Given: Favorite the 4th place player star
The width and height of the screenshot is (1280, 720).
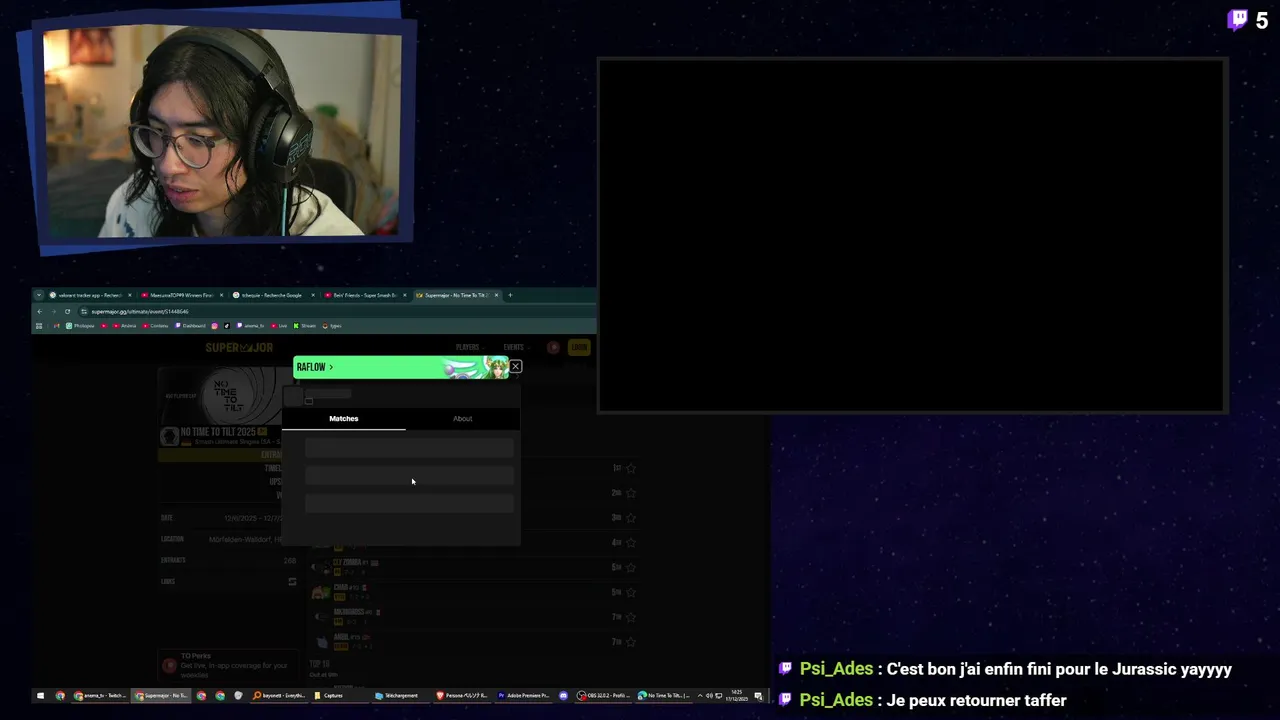Looking at the screenshot, I should 631,543.
